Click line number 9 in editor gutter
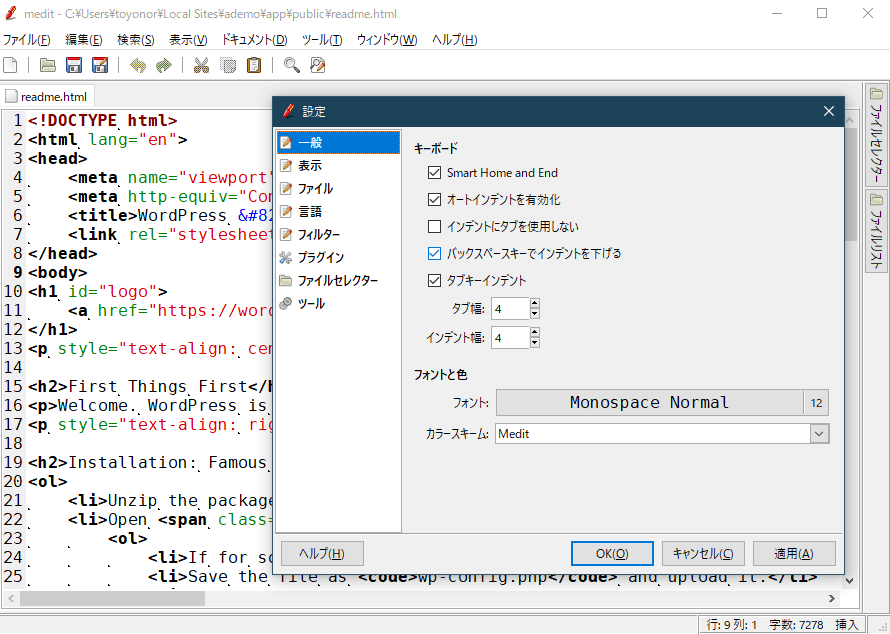This screenshot has height=634, width=890. [18, 272]
